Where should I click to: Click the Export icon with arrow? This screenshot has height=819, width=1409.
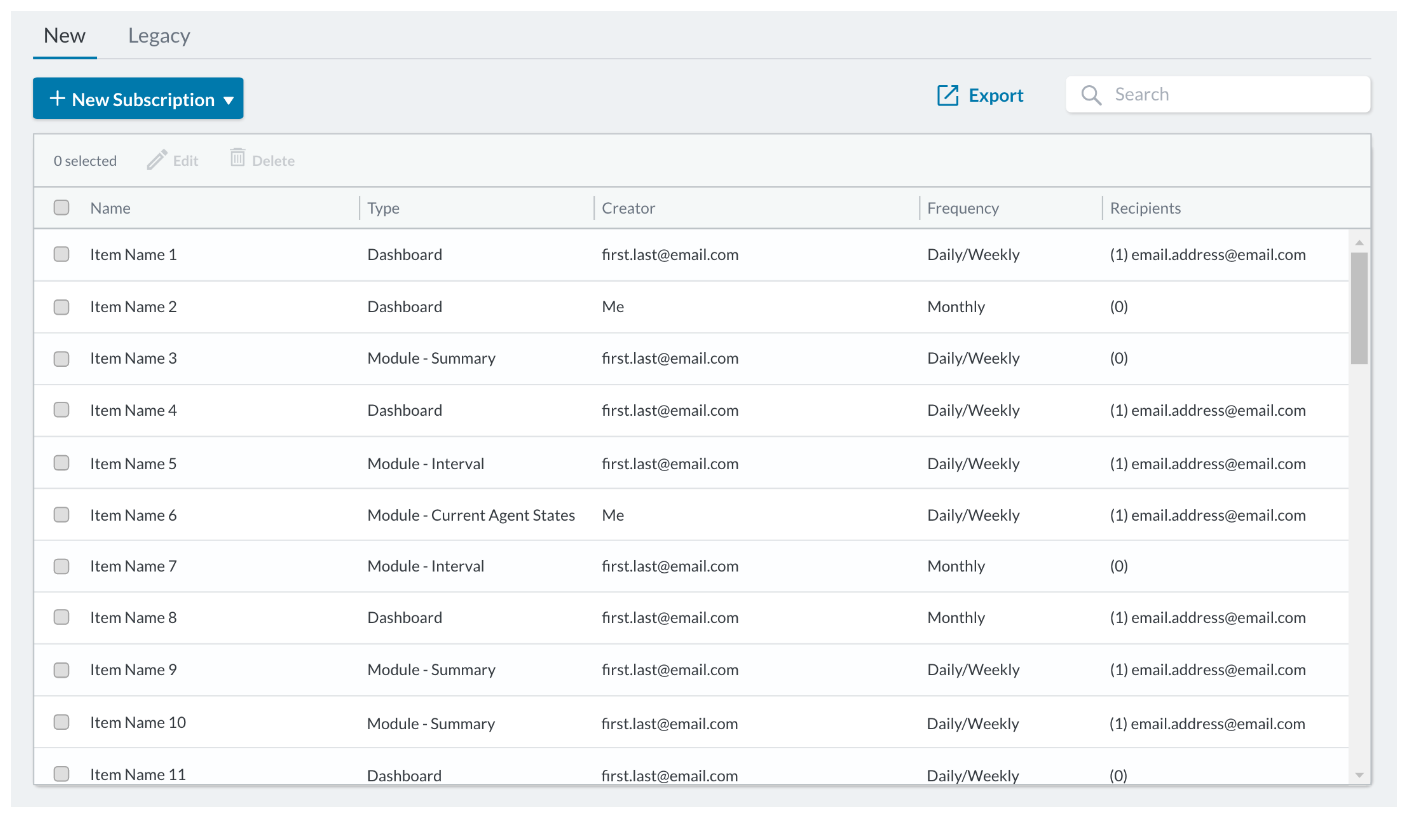pyautogui.click(x=947, y=95)
